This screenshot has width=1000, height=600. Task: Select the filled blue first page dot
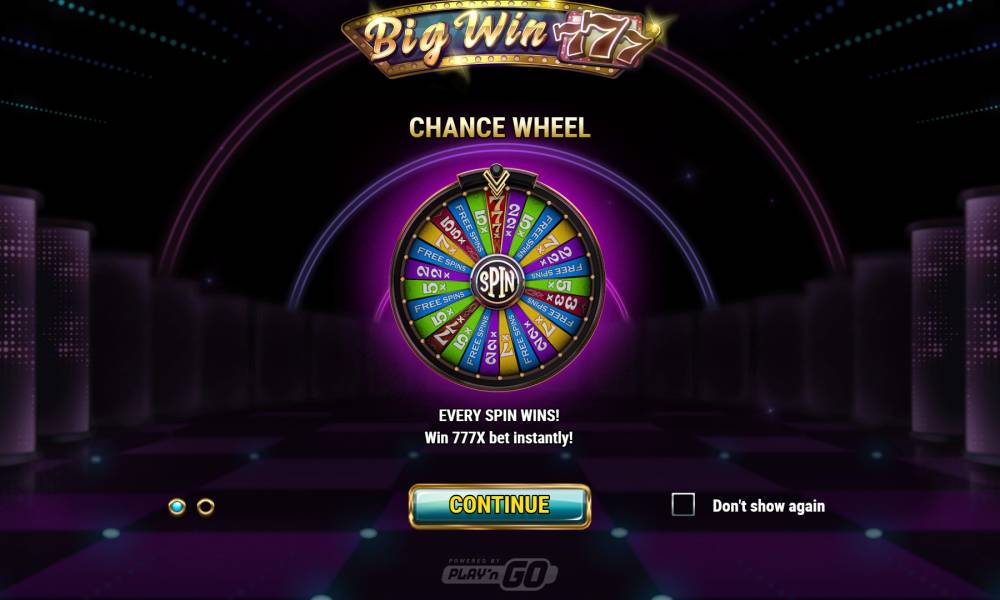[177, 507]
